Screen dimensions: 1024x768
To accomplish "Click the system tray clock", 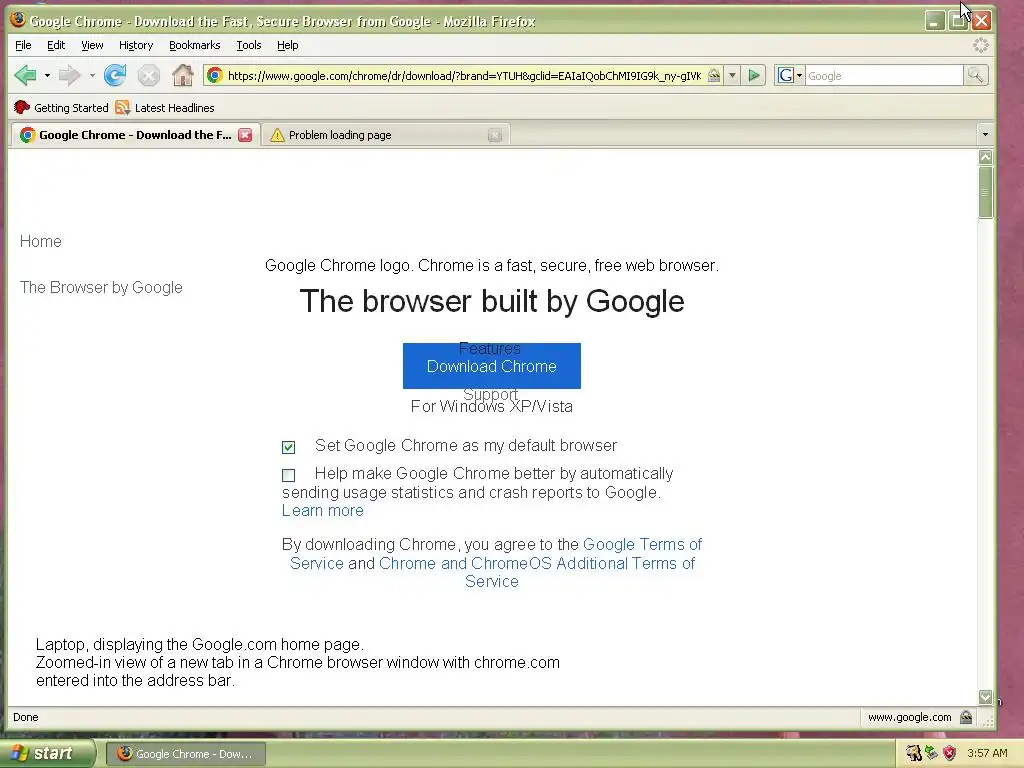I will point(987,753).
